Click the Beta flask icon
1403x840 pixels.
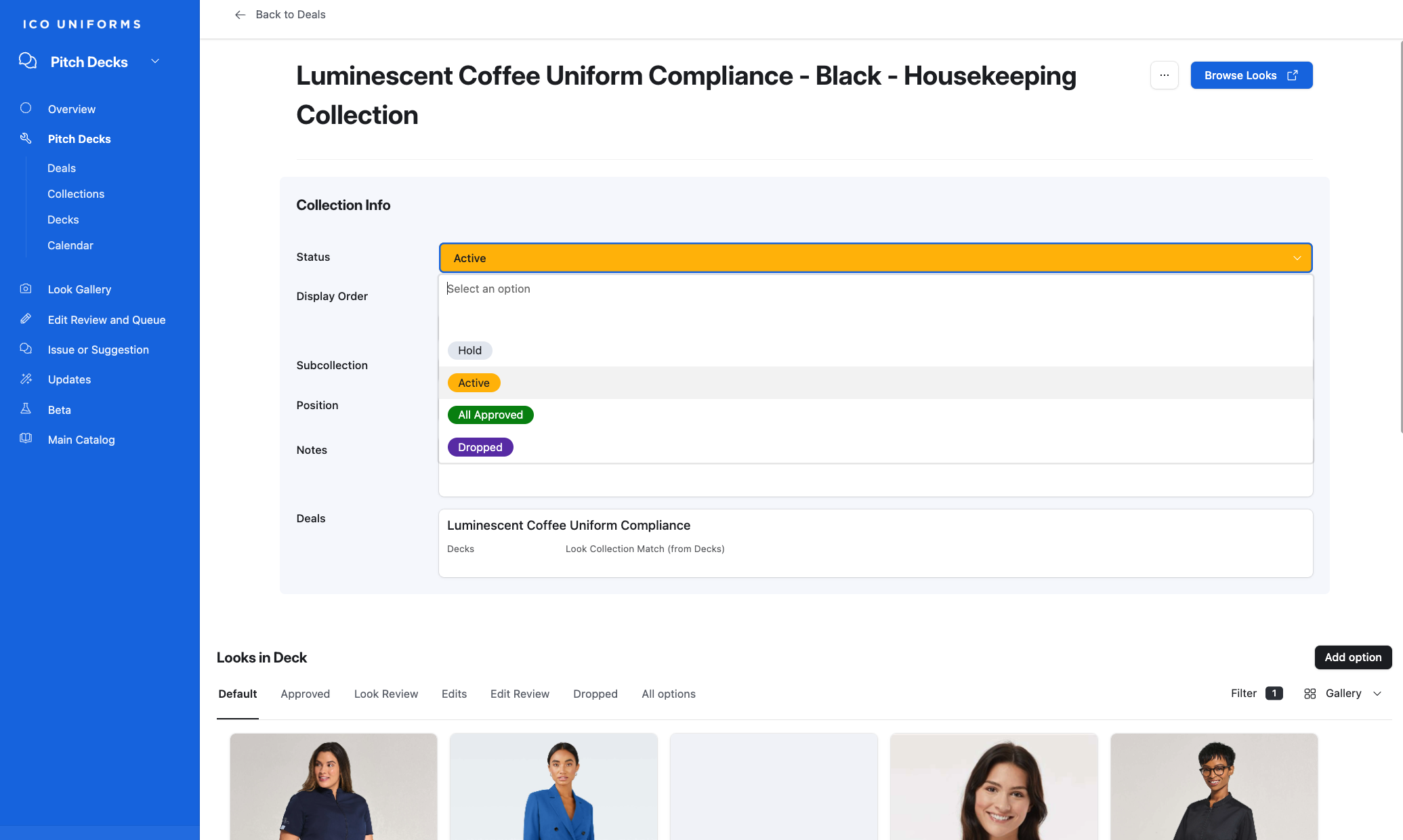[x=26, y=409]
